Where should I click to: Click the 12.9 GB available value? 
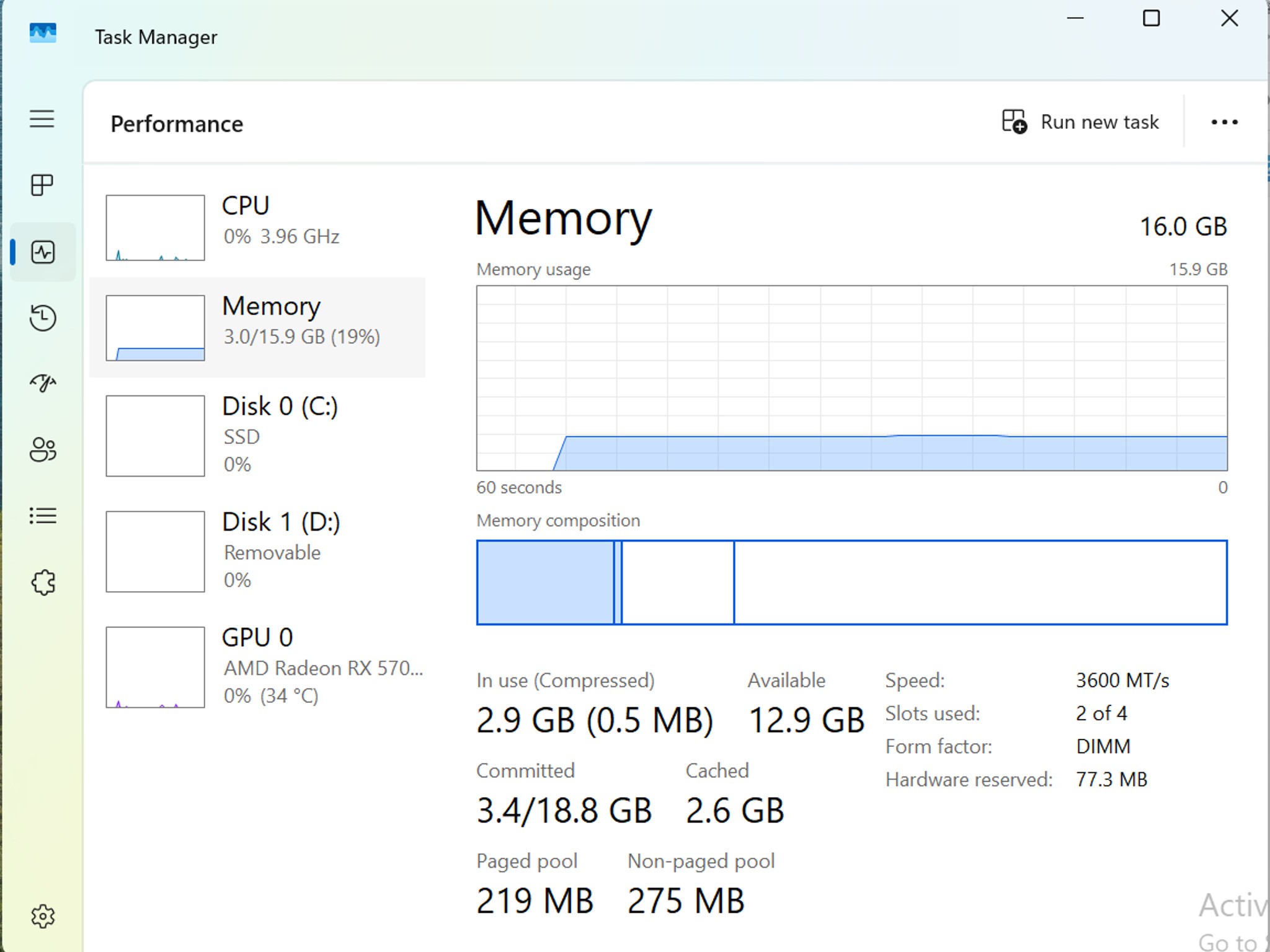pos(806,720)
